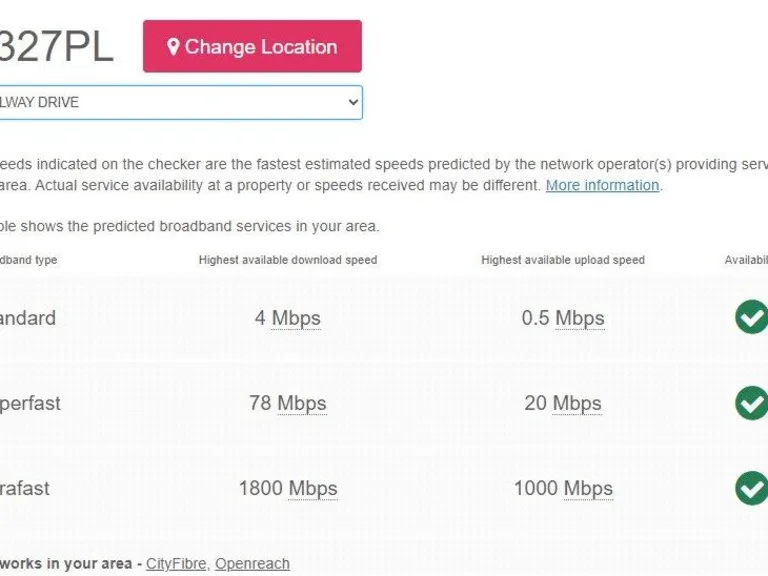
Task: Click the Standard broadband type row label
Action: coord(27,318)
